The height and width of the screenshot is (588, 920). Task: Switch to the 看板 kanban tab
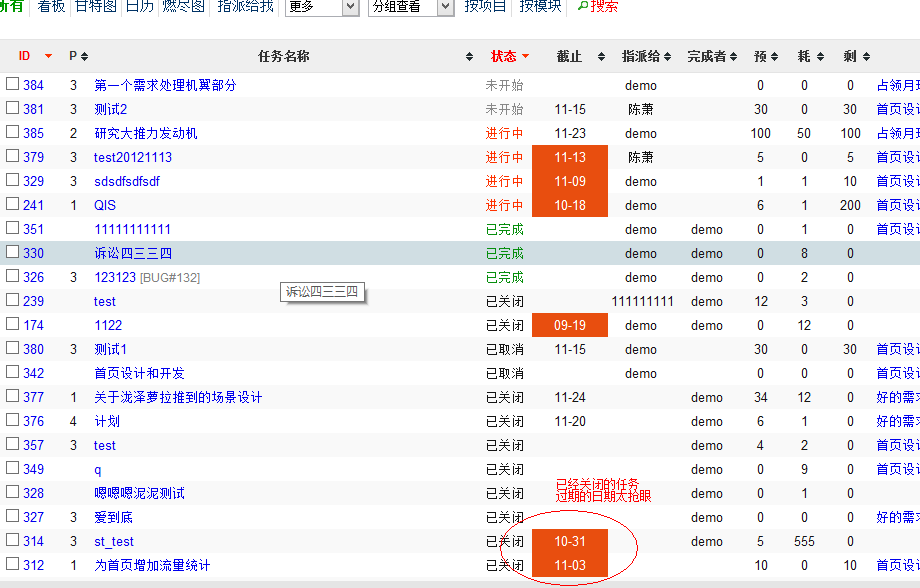click(x=51, y=6)
